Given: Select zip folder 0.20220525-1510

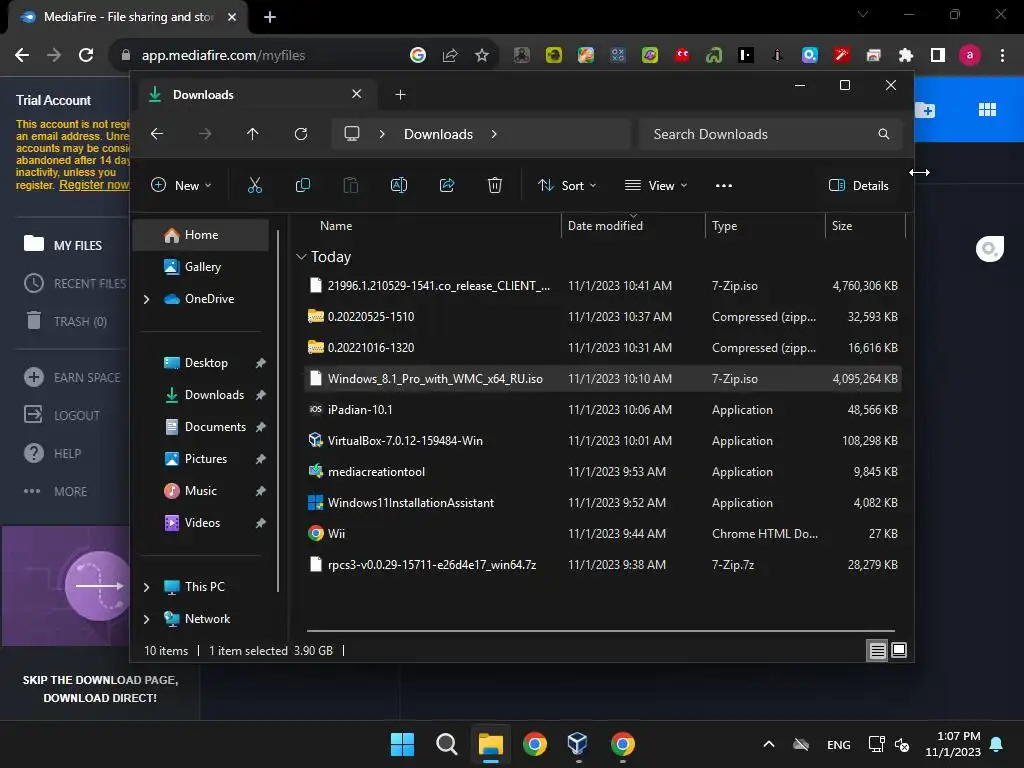Looking at the screenshot, I should click(x=603, y=317).
